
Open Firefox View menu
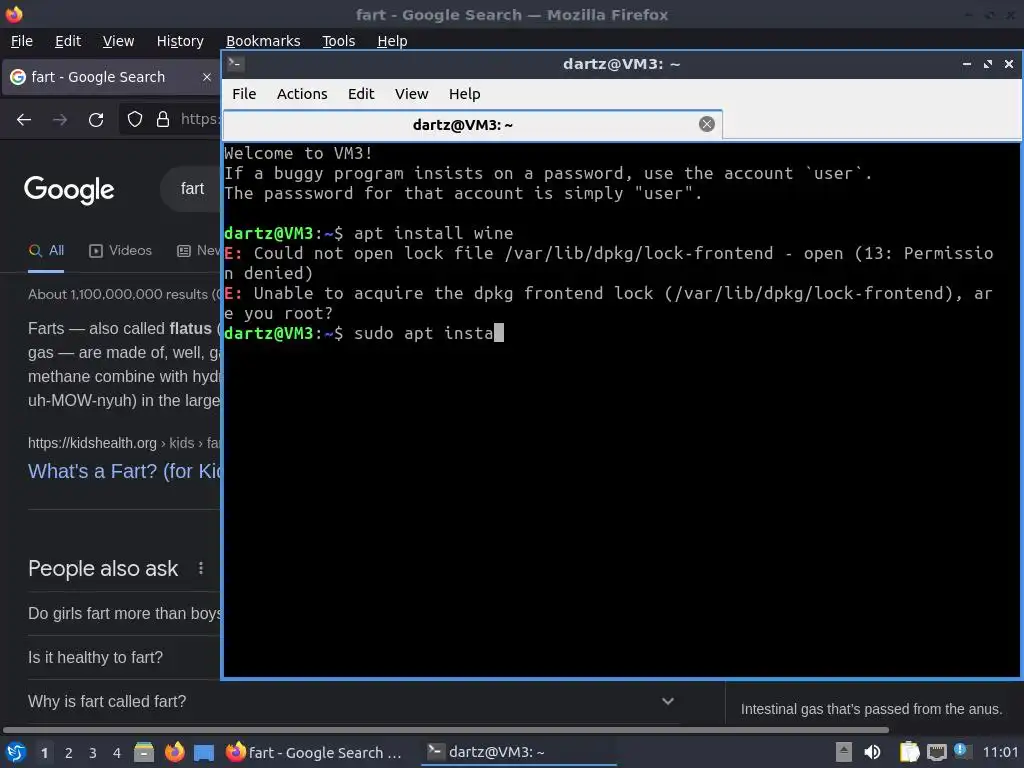tap(118, 41)
